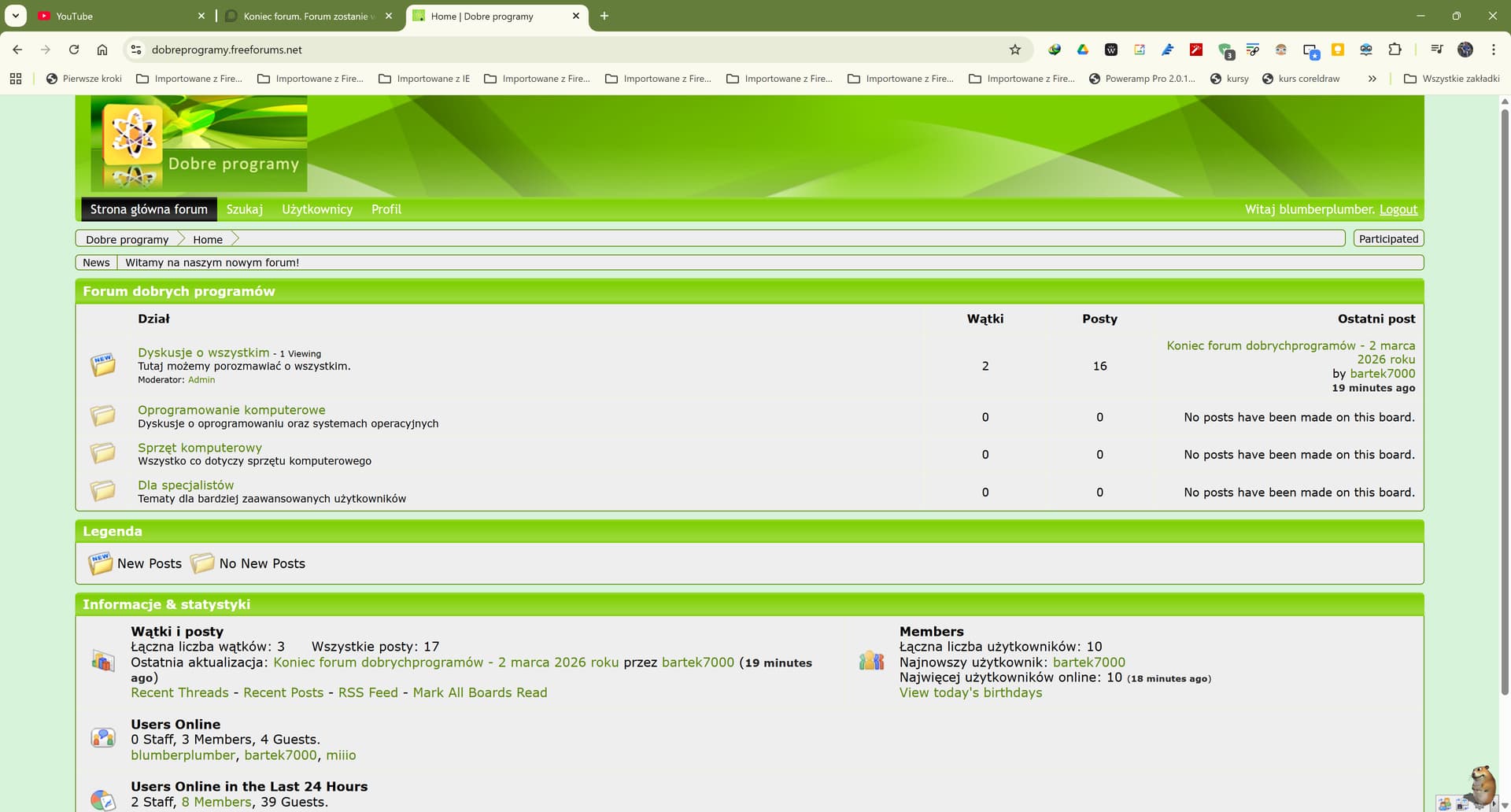Image resolution: width=1511 pixels, height=812 pixels.
Task: Click the home icon in browser toolbar
Action: [x=102, y=50]
